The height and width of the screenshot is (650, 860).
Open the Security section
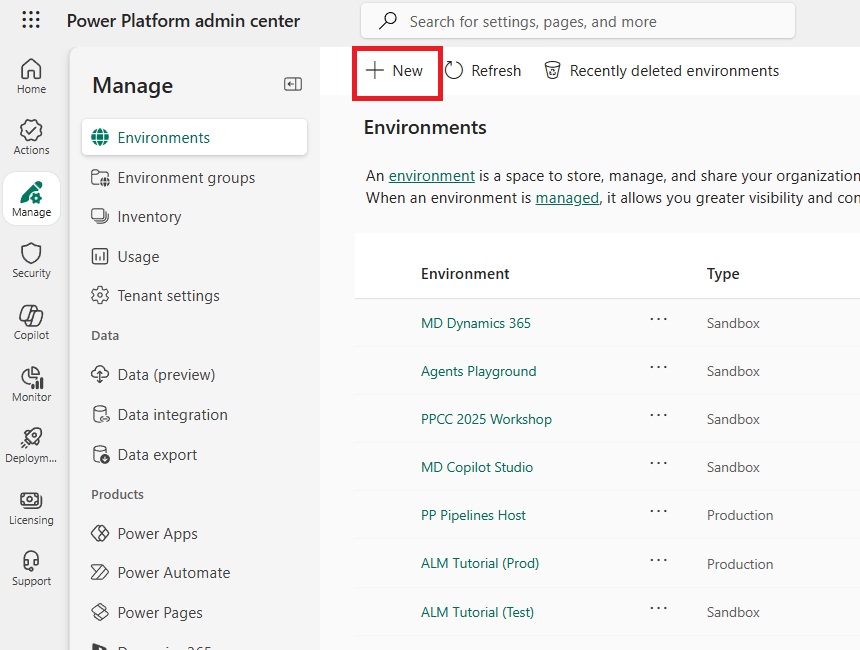31,261
